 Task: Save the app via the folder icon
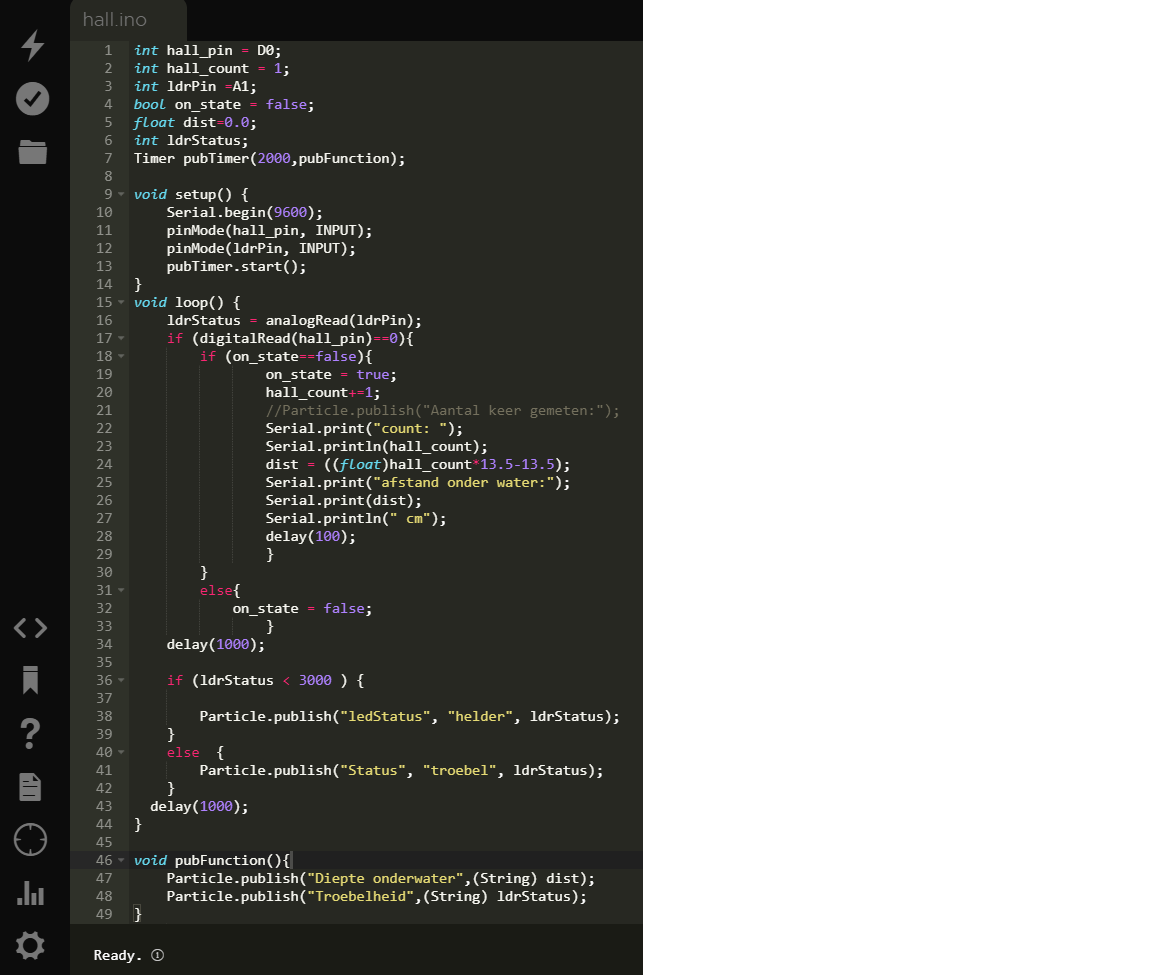pos(31,152)
